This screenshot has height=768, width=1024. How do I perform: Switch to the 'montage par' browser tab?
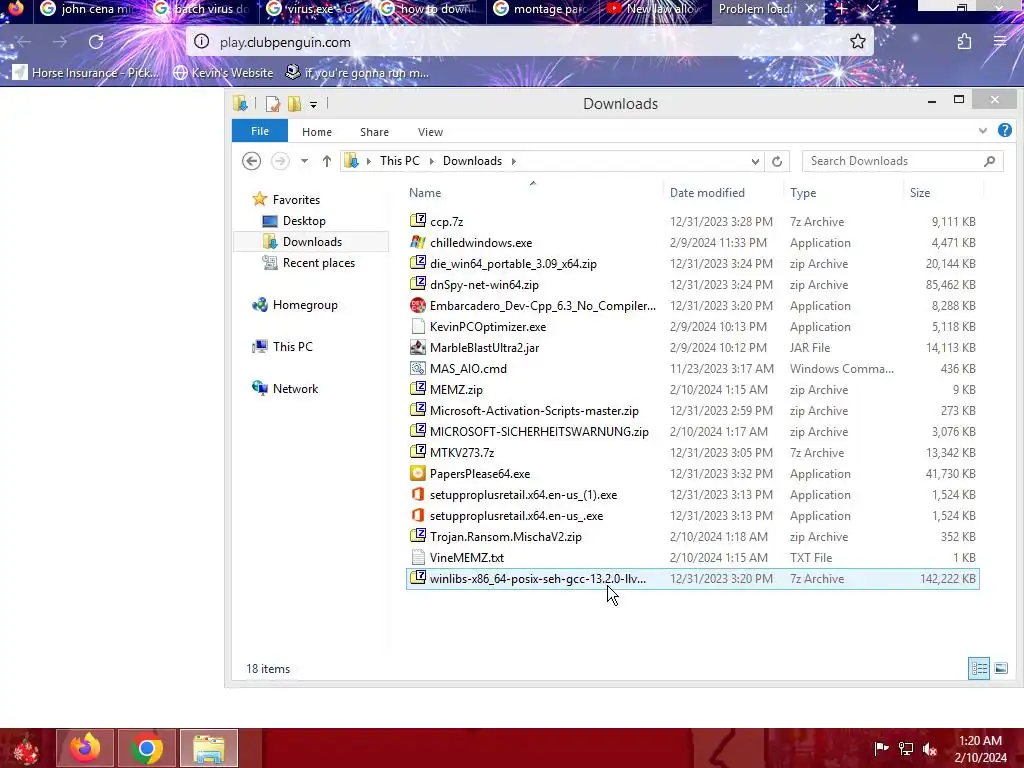click(x=541, y=9)
